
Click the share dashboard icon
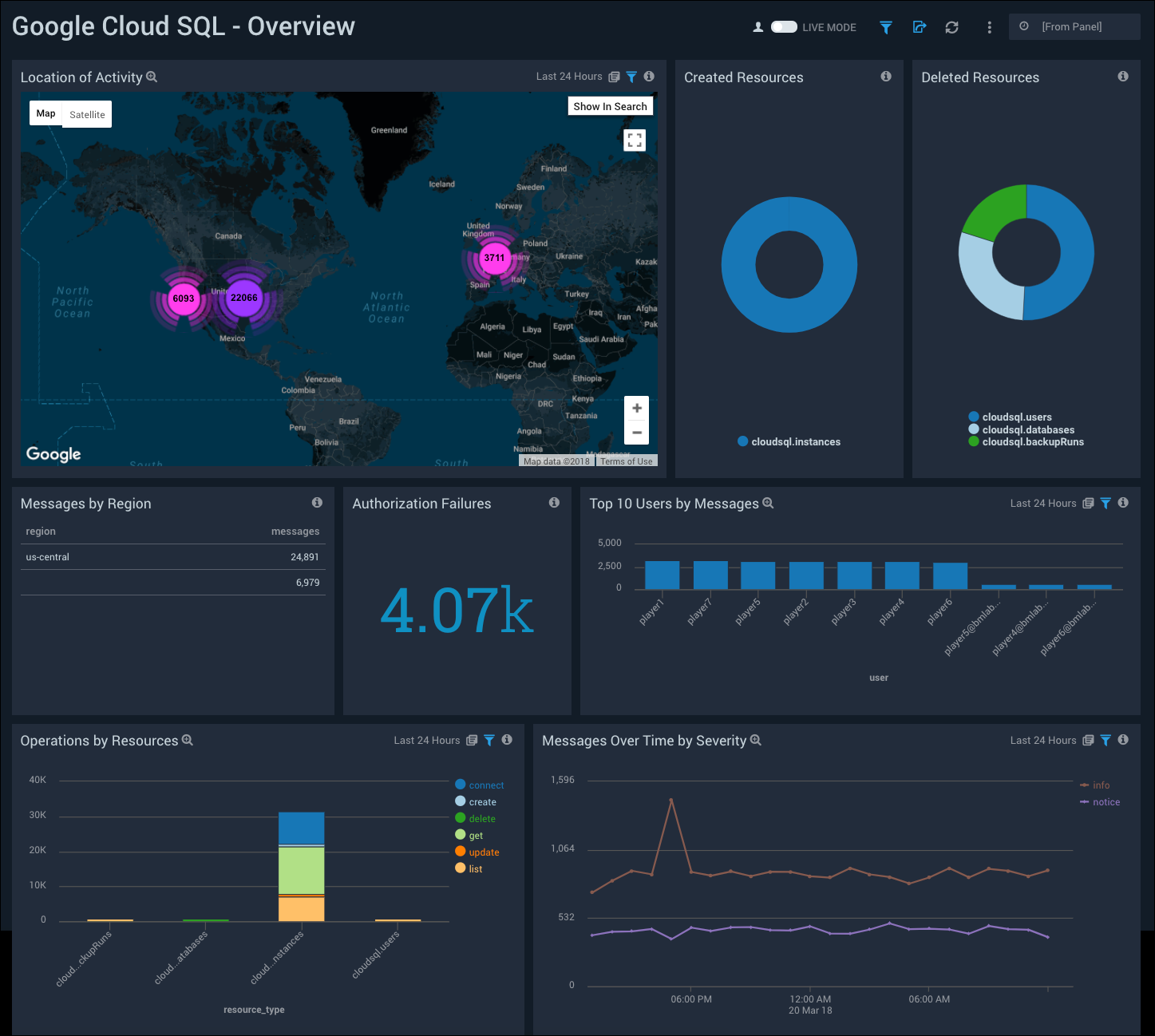[919, 27]
